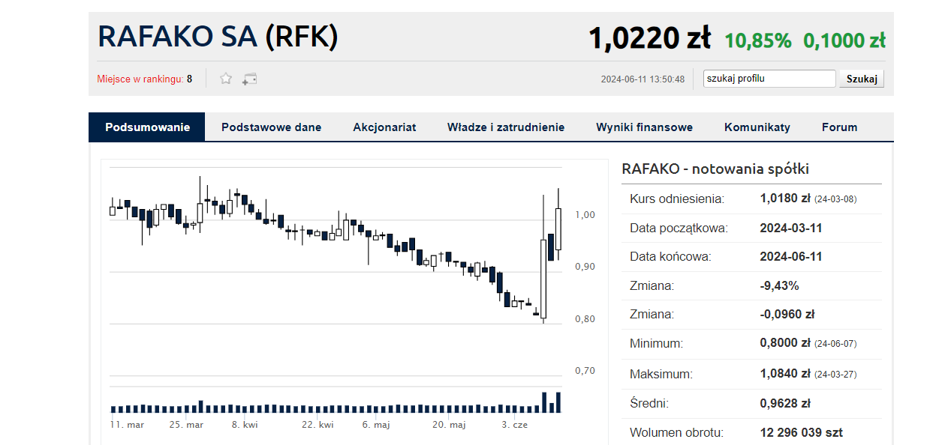Click the (24-03-27) maximum date note
948x445 pixels.
pyautogui.click(x=835, y=374)
